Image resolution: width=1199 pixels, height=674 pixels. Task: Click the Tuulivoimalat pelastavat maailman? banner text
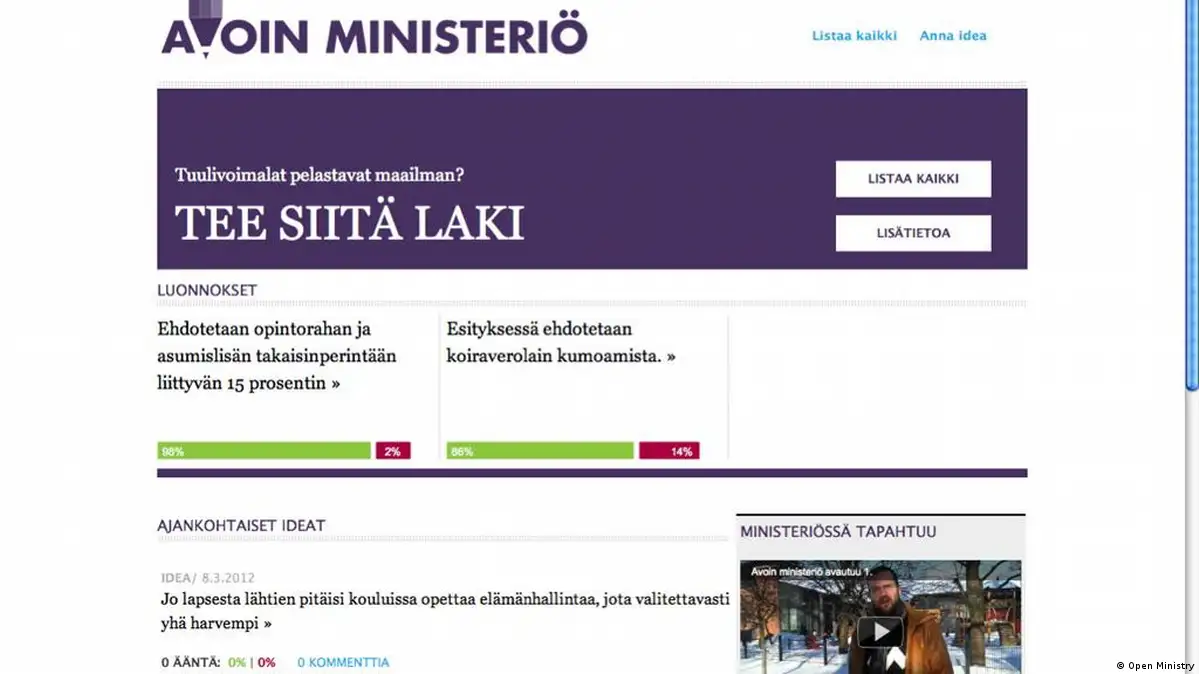[x=319, y=175]
